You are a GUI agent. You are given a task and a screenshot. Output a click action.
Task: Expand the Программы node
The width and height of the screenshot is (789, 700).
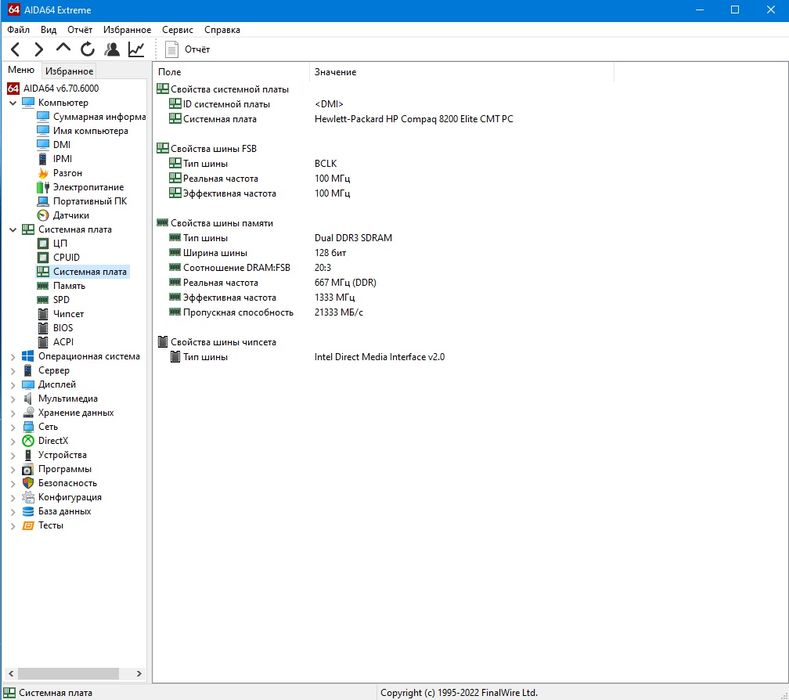pos(13,470)
